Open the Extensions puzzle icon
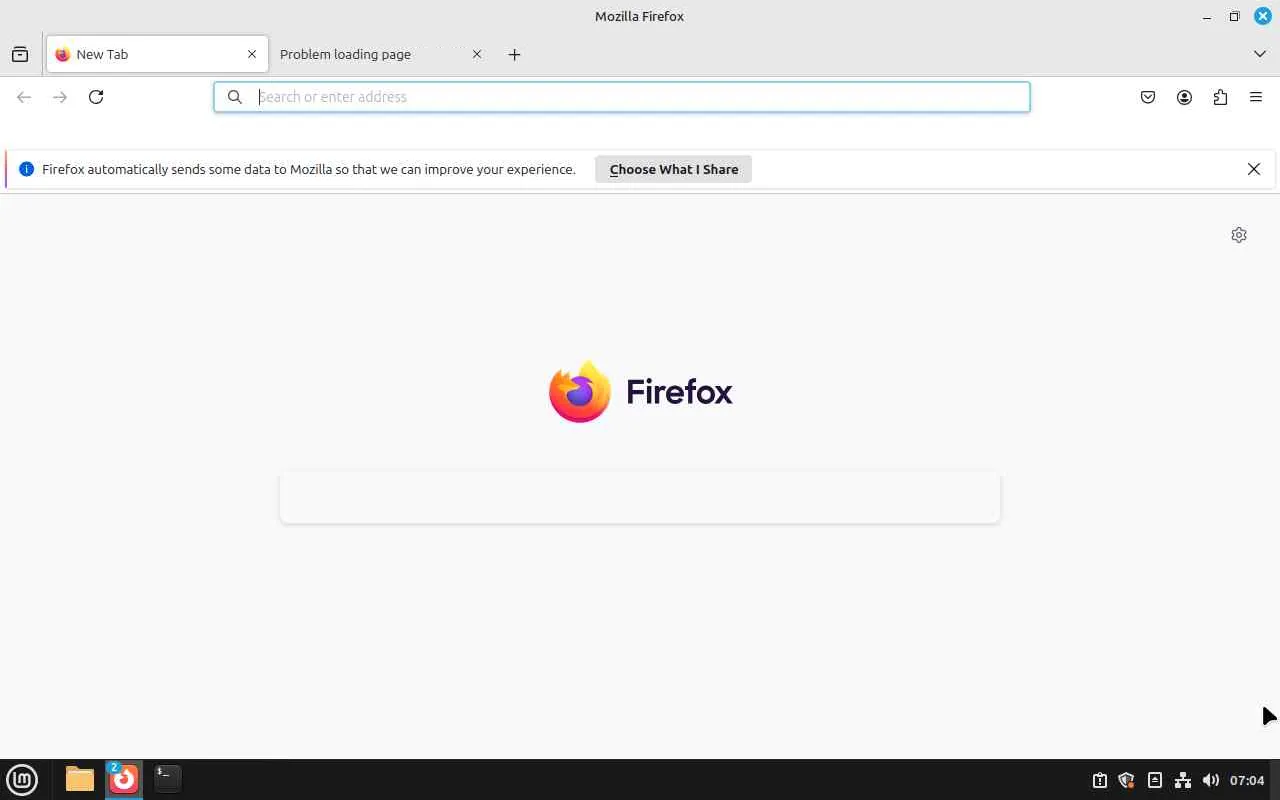 tap(1220, 97)
